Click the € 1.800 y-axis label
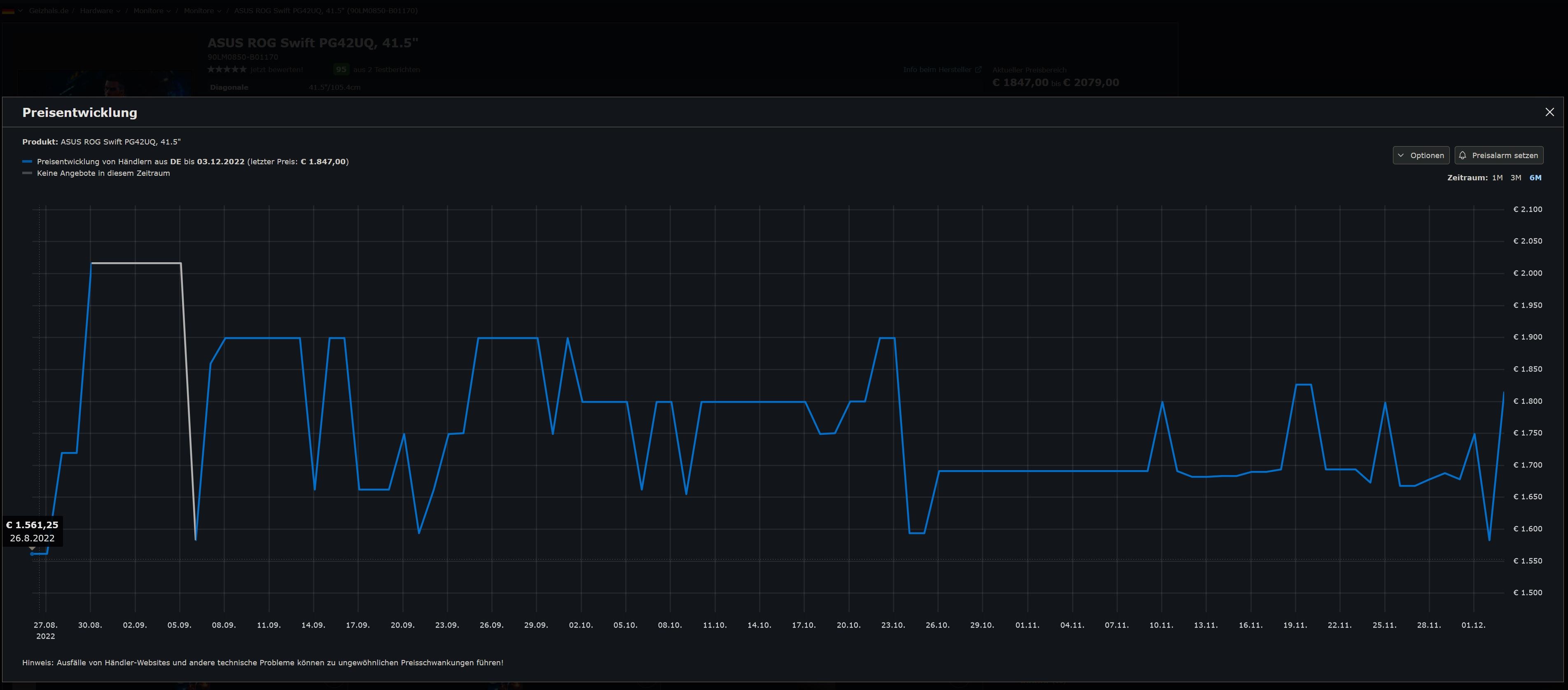1568x690 pixels. [1528, 401]
